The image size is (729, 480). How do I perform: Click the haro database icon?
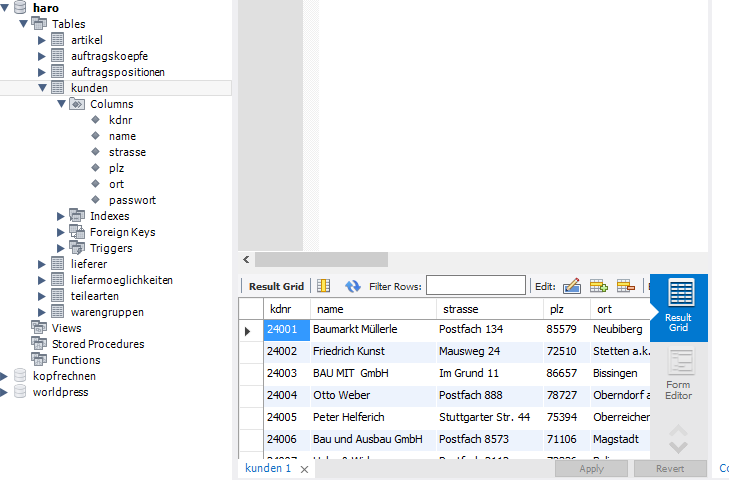pyautogui.click(x=20, y=7)
